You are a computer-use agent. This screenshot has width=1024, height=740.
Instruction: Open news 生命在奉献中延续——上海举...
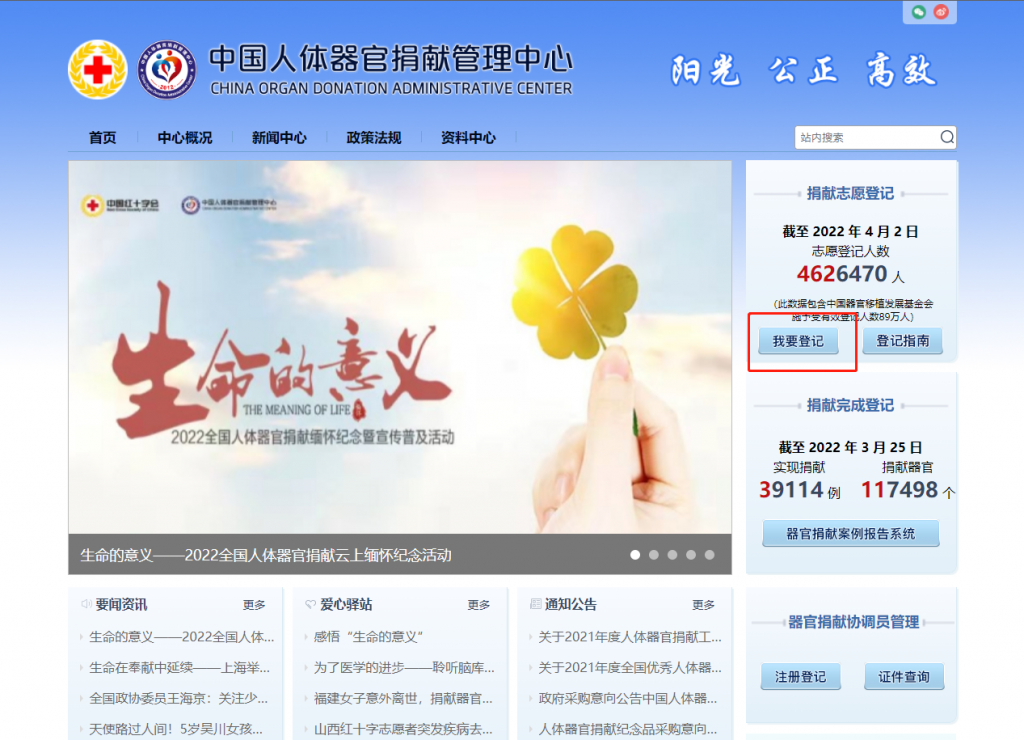pyautogui.click(x=180, y=668)
